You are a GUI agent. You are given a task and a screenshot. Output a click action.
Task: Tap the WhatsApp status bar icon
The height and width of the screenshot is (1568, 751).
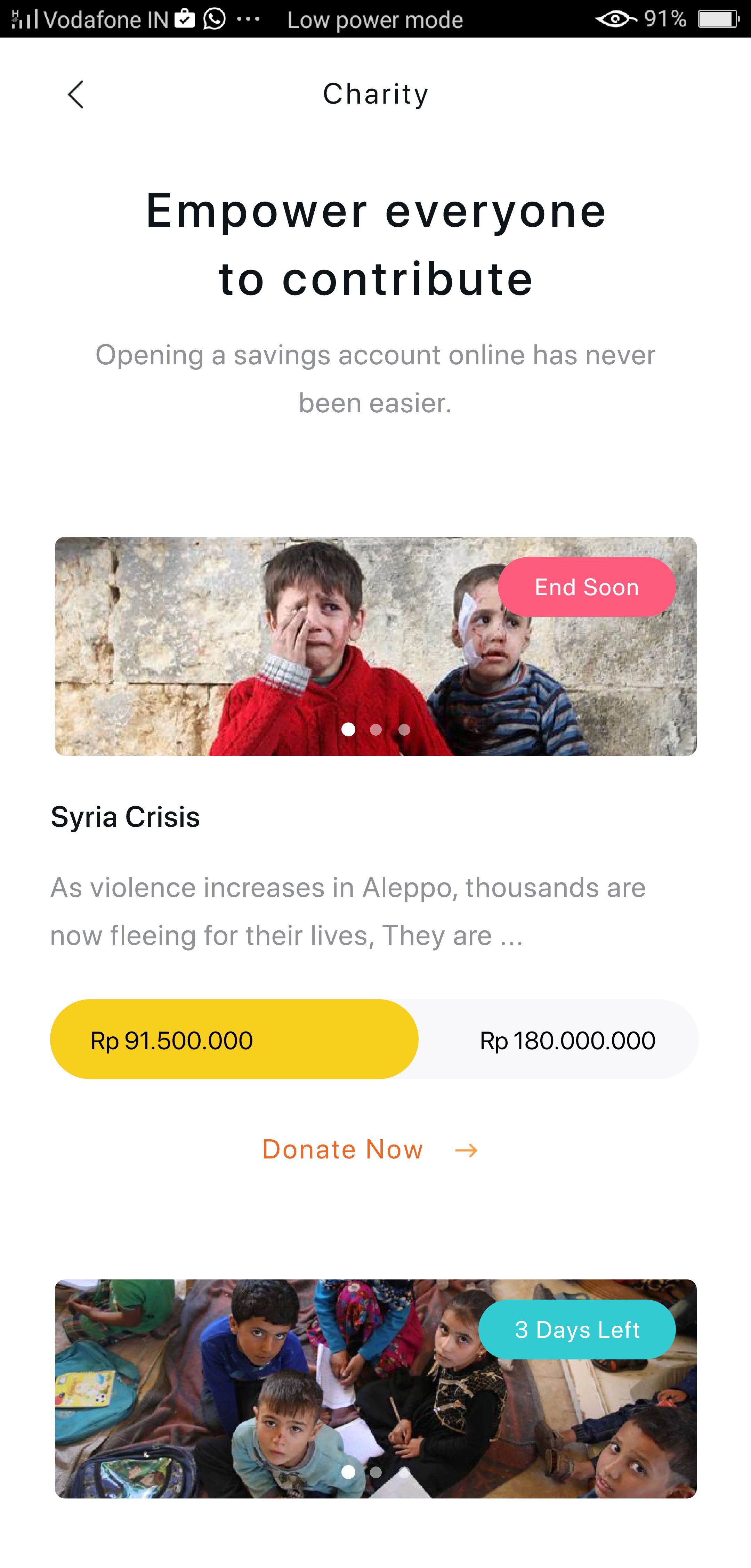coord(214,19)
